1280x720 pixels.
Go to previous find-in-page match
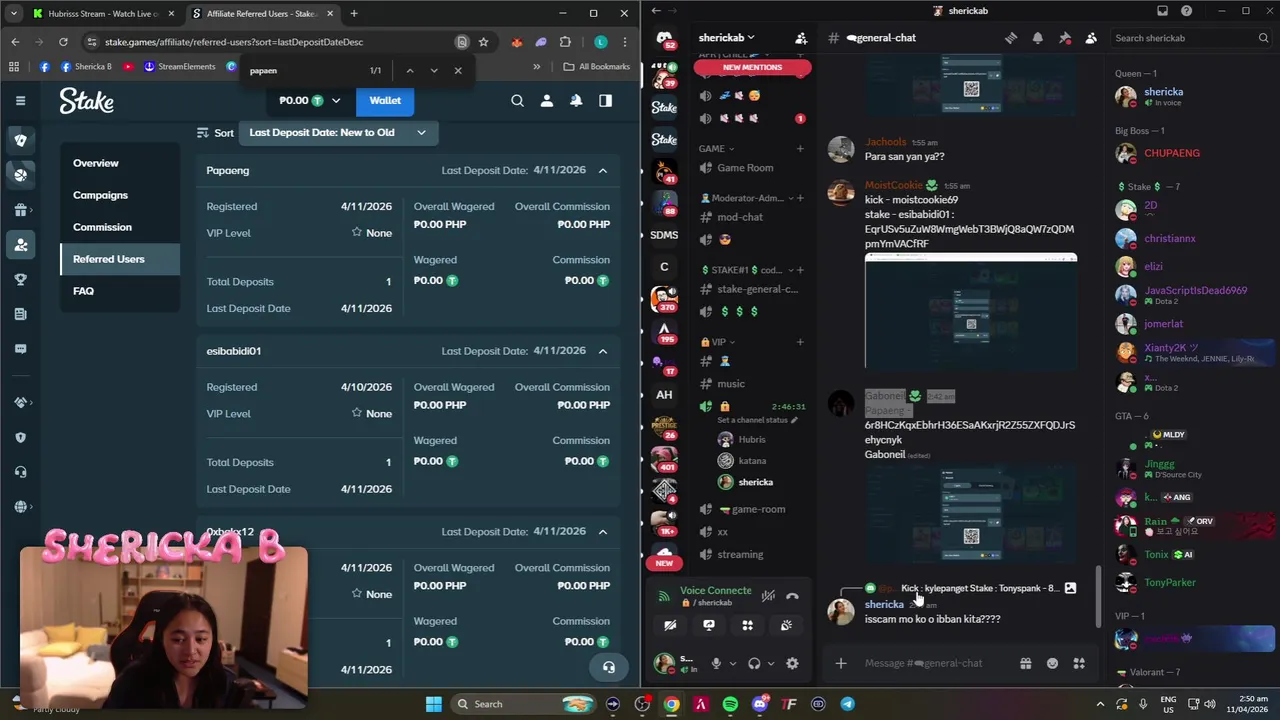[x=410, y=71]
